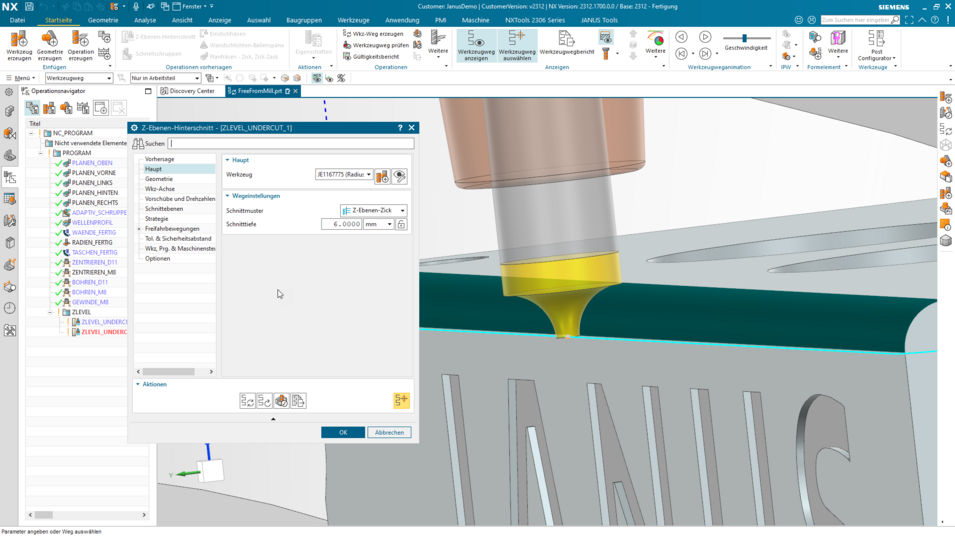Image resolution: width=955 pixels, height=537 pixels.
Task: Toggle toolpath display with eye icon in Anzeigen
Action: coord(605,38)
